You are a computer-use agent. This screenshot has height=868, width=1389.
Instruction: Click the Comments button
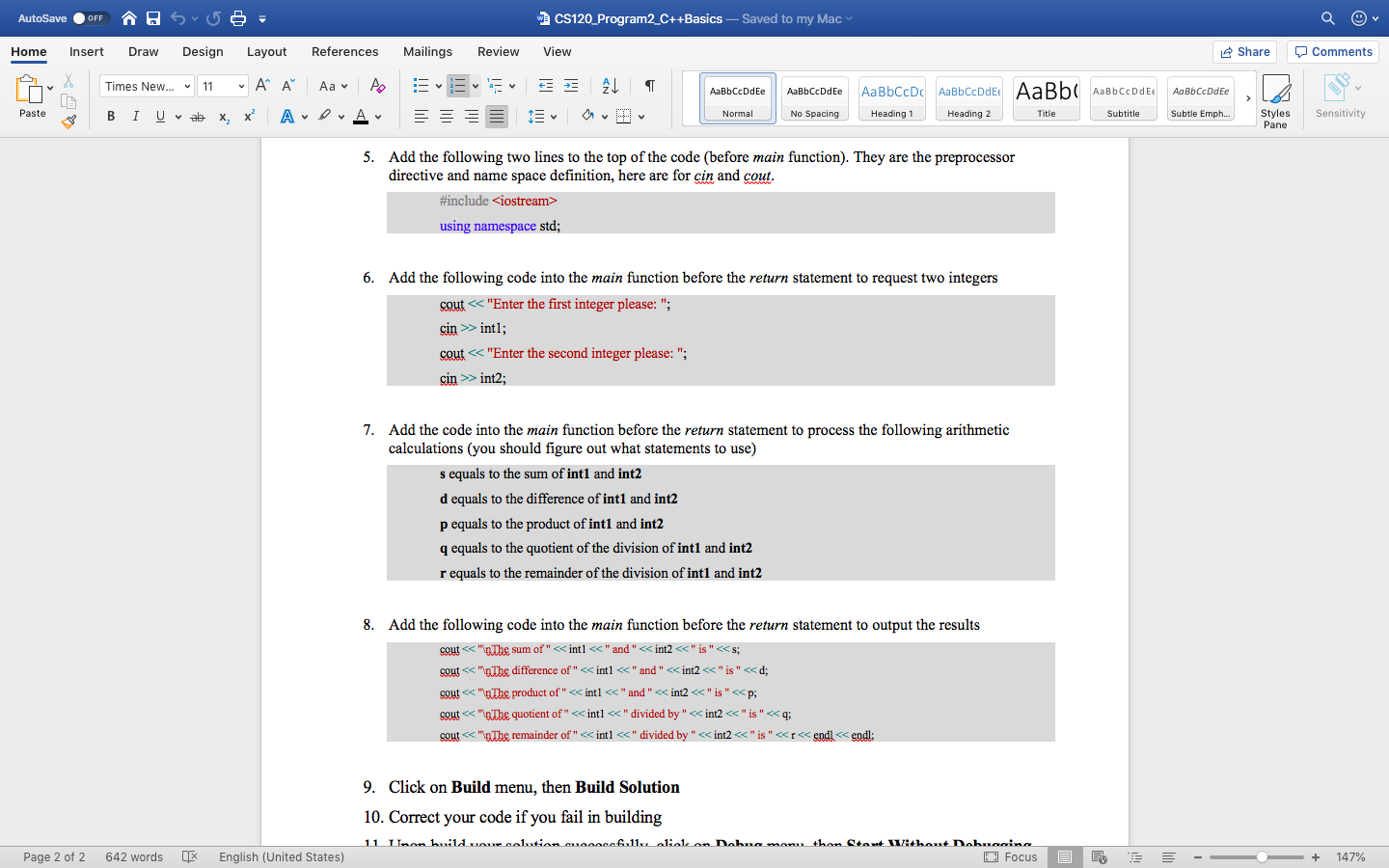[1333, 52]
